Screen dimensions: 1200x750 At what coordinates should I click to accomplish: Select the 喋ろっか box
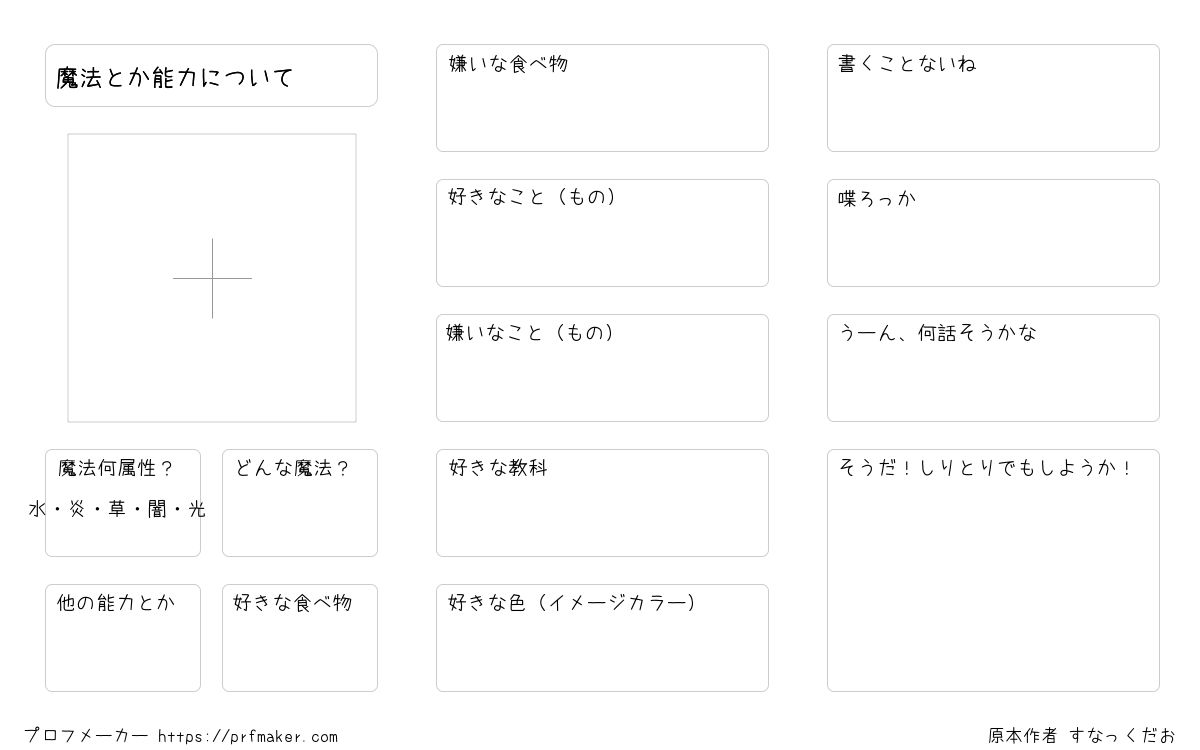993,233
